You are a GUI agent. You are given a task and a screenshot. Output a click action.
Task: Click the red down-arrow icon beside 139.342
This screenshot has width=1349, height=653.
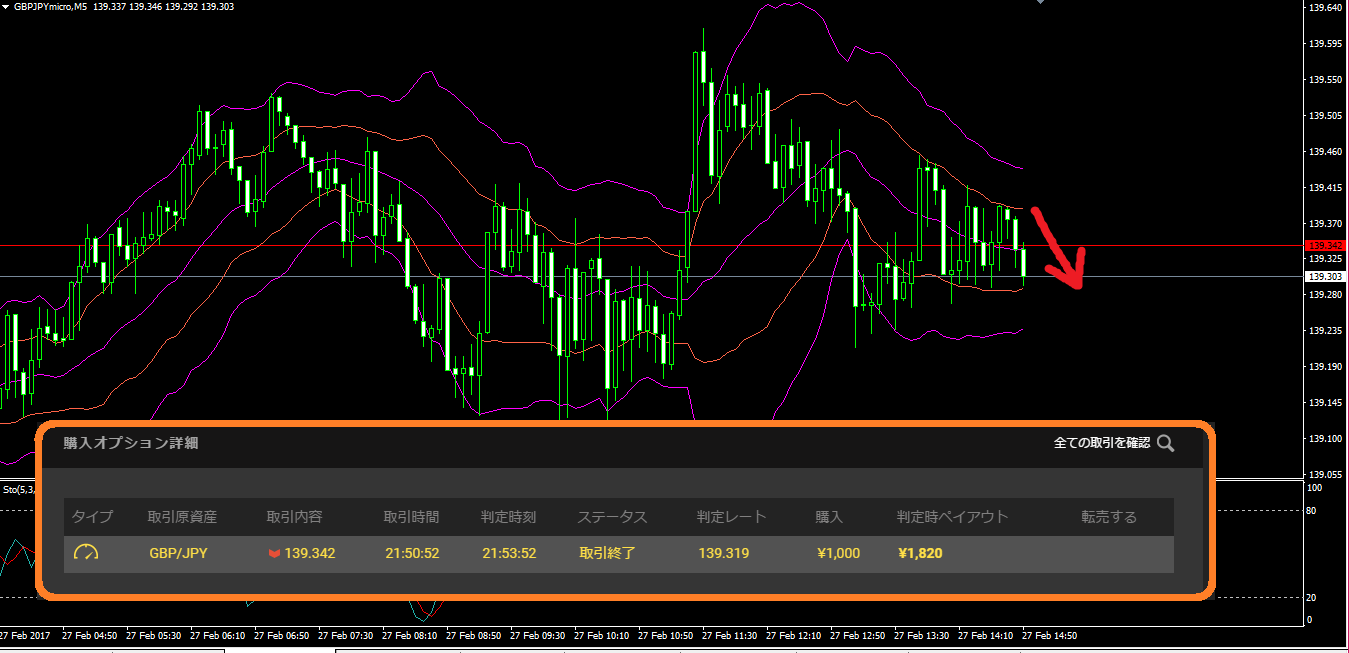pos(274,554)
